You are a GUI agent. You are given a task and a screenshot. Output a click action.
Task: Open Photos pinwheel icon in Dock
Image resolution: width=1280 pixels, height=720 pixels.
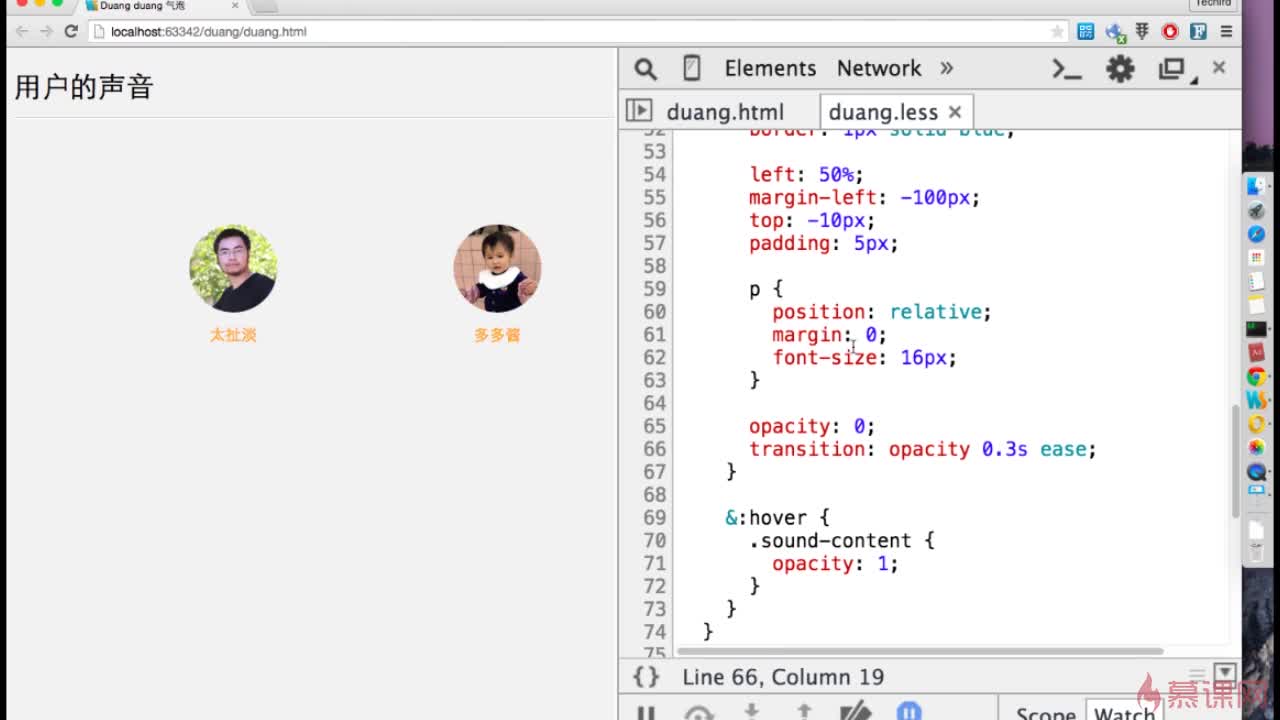coord(1257,447)
